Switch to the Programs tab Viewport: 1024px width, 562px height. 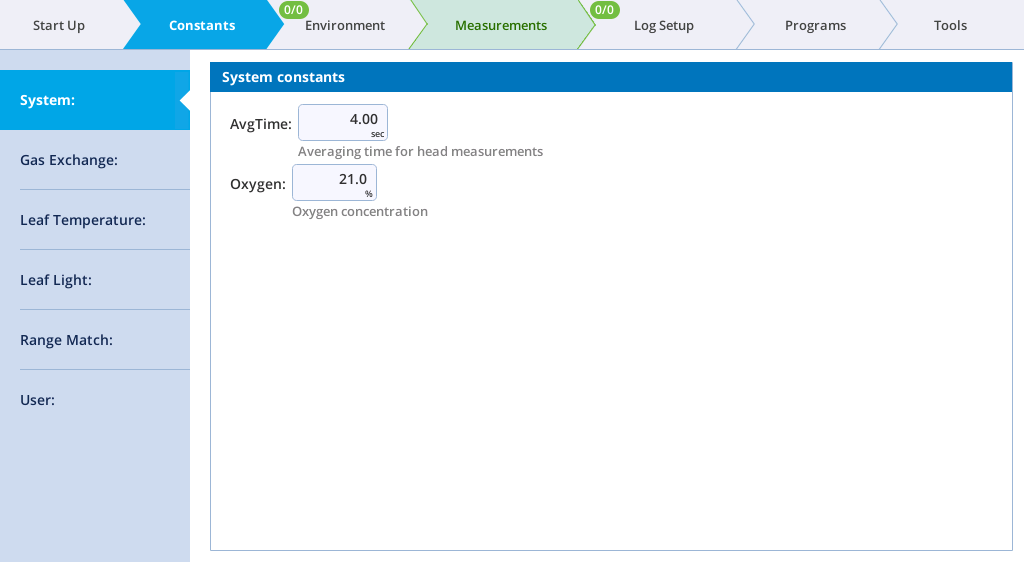(x=815, y=25)
